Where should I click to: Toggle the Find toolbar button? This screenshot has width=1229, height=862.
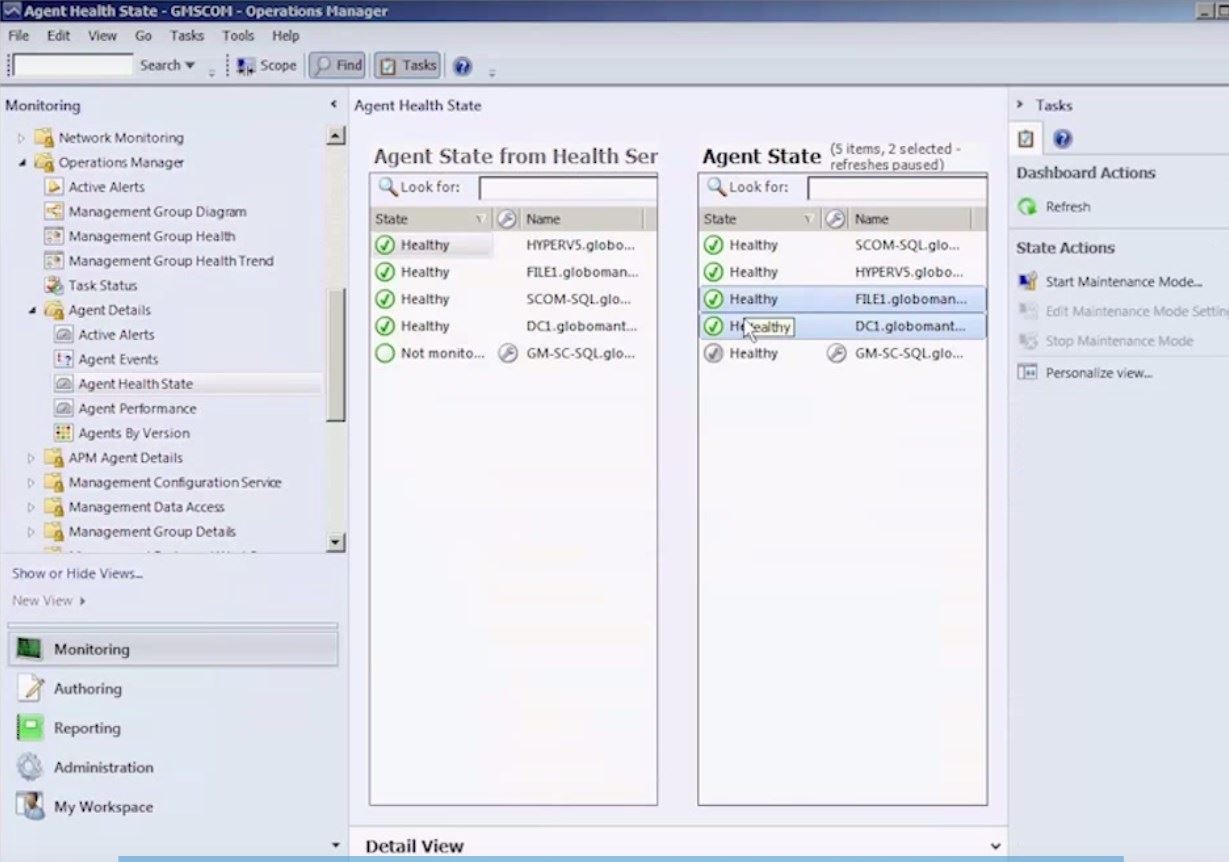click(x=337, y=66)
